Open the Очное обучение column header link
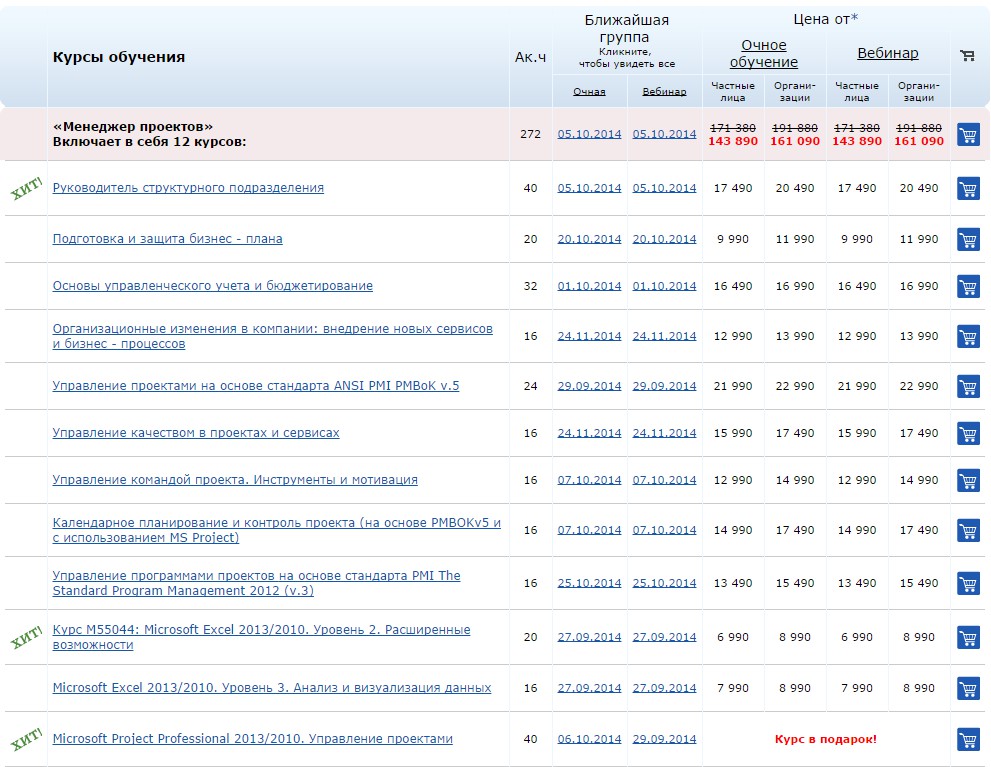This screenshot has height=767, width=991. click(x=764, y=54)
